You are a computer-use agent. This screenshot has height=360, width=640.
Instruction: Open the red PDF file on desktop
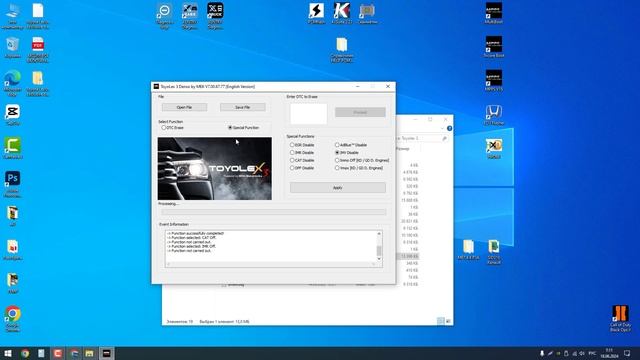point(38,48)
